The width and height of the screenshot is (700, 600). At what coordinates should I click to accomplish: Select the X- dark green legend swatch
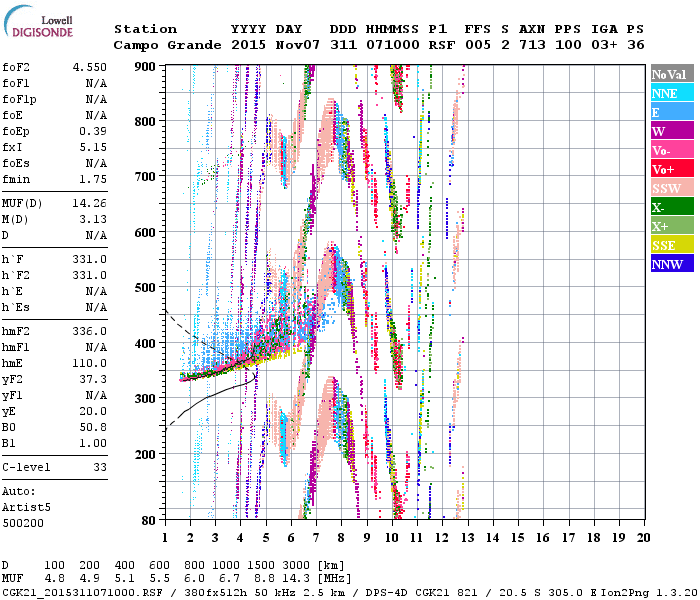pyautogui.click(x=672, y=207)
